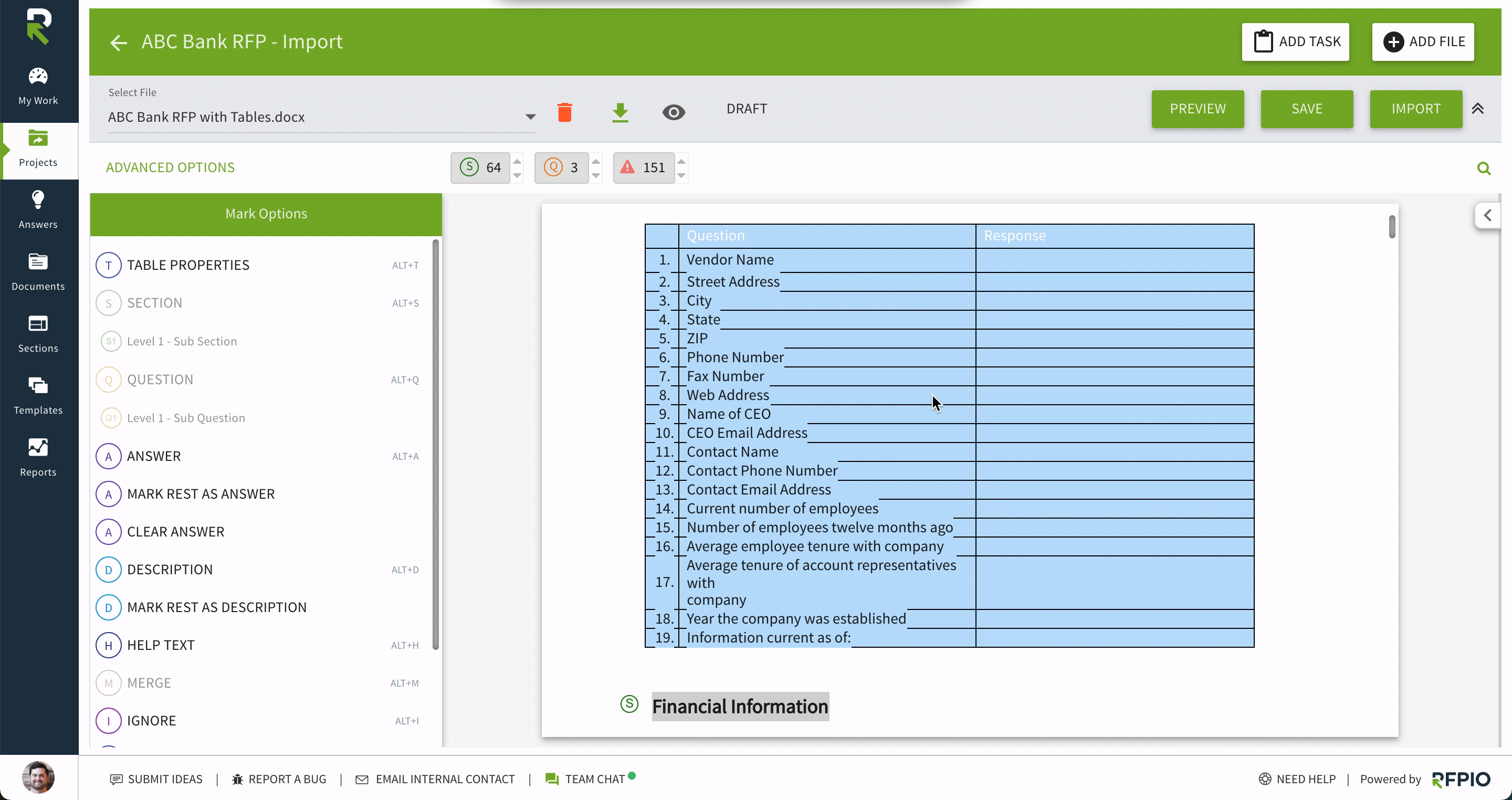Open Templates in sidebar

coord(38,396)
